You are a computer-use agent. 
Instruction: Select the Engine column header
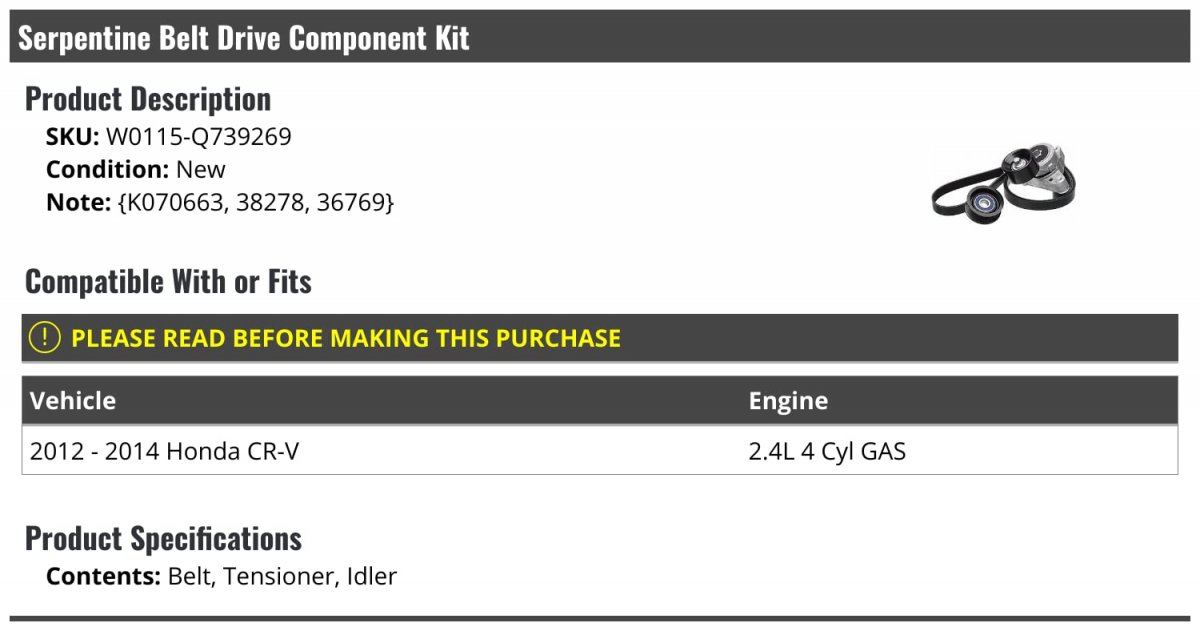pos(788,401)
